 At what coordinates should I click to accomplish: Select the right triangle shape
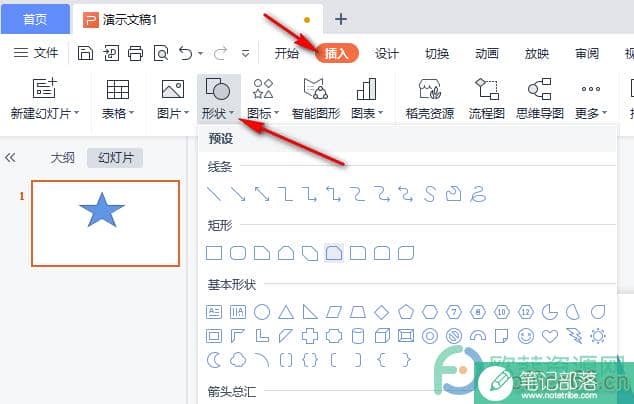(x=310, y=312)
